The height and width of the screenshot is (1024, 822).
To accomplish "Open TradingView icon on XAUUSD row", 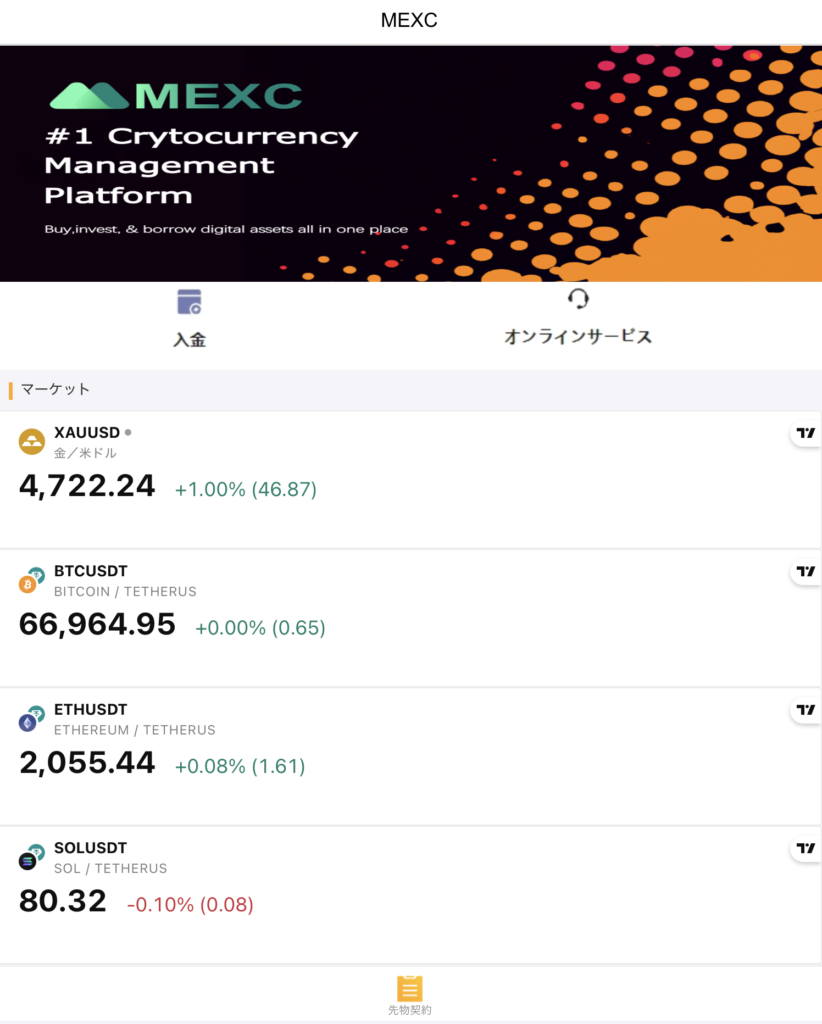I will tap(806, 433).
